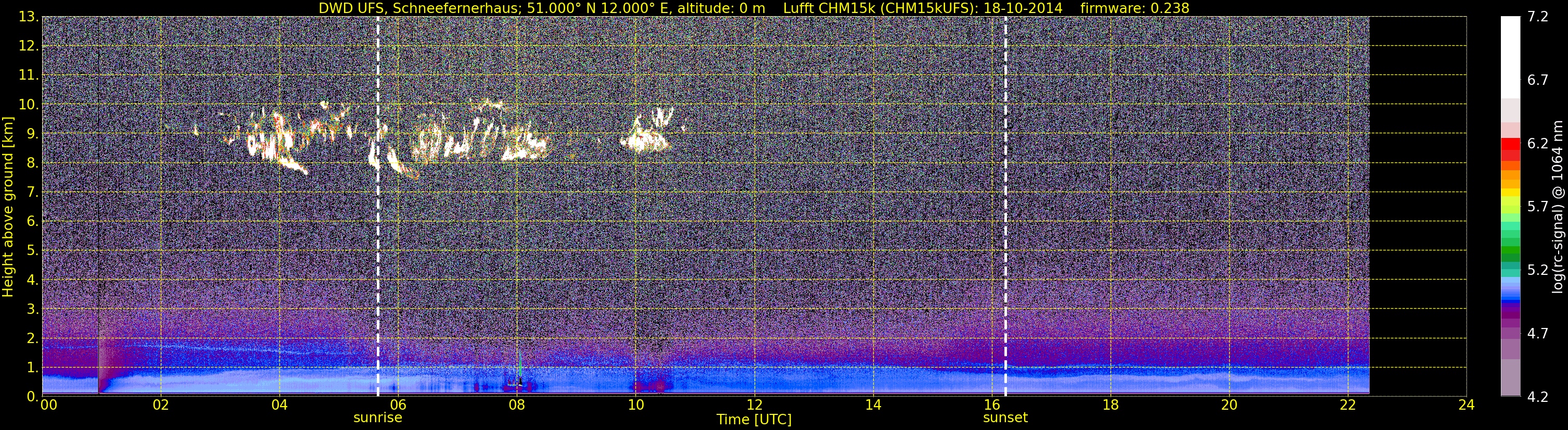The height and width of the screenshot is (430, 1568).
Task: Click the '10' time axis tick label
Action: pos(635,405)
